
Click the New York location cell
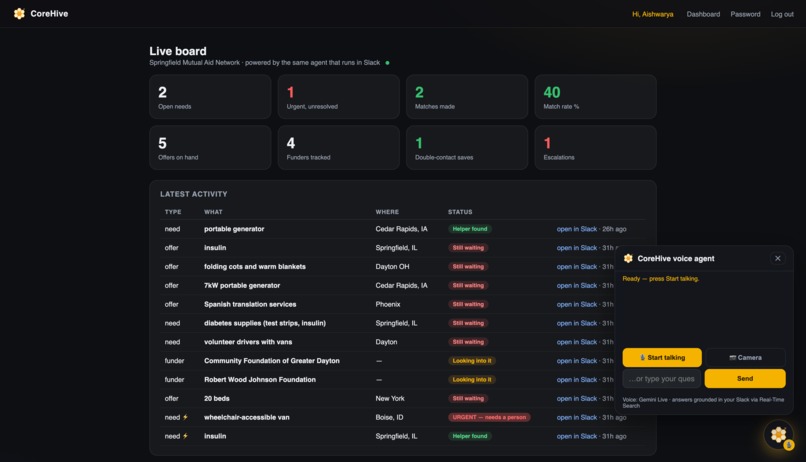click(390, 399)
